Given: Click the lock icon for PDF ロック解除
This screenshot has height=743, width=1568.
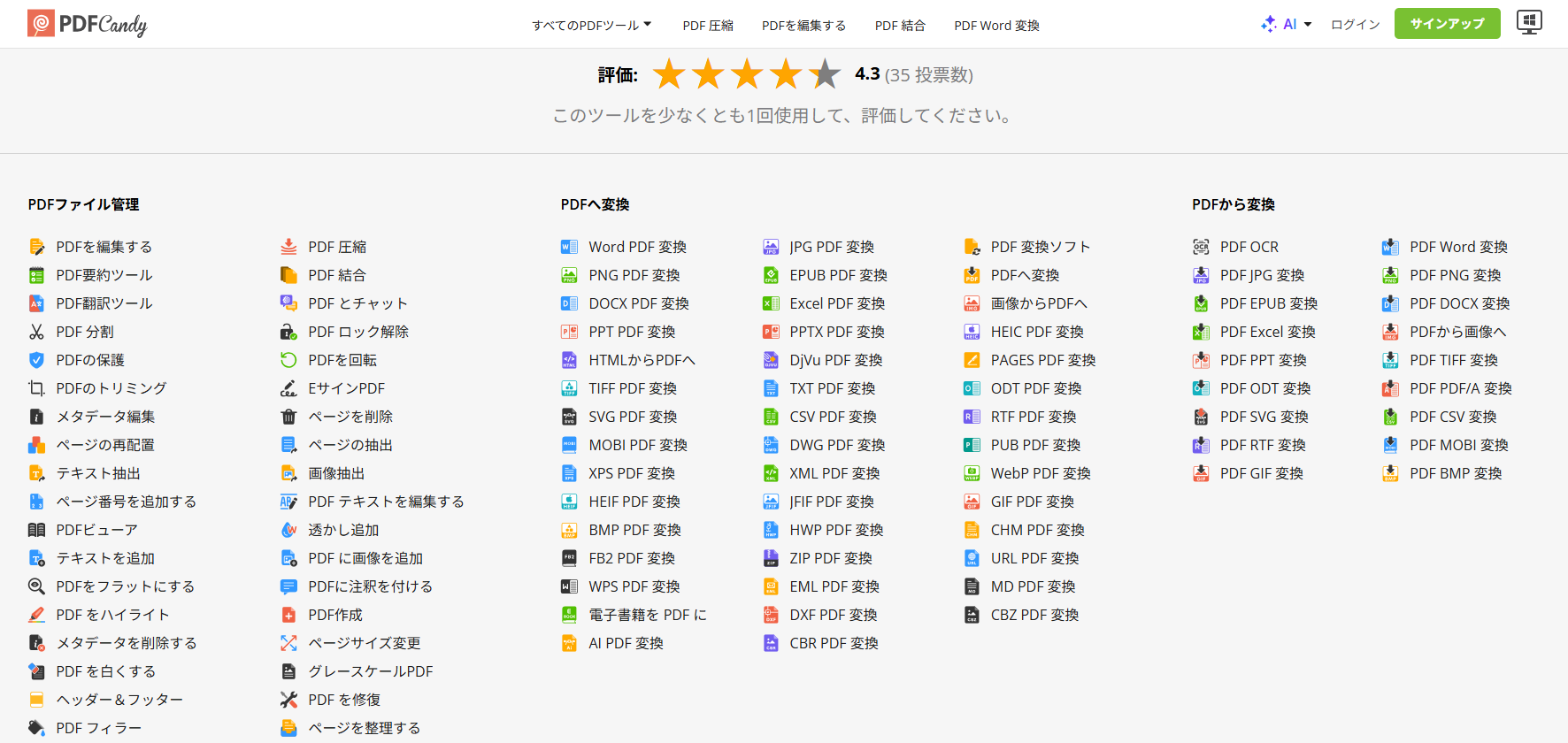Looking at the screenshot, I should tap(288, 332).
